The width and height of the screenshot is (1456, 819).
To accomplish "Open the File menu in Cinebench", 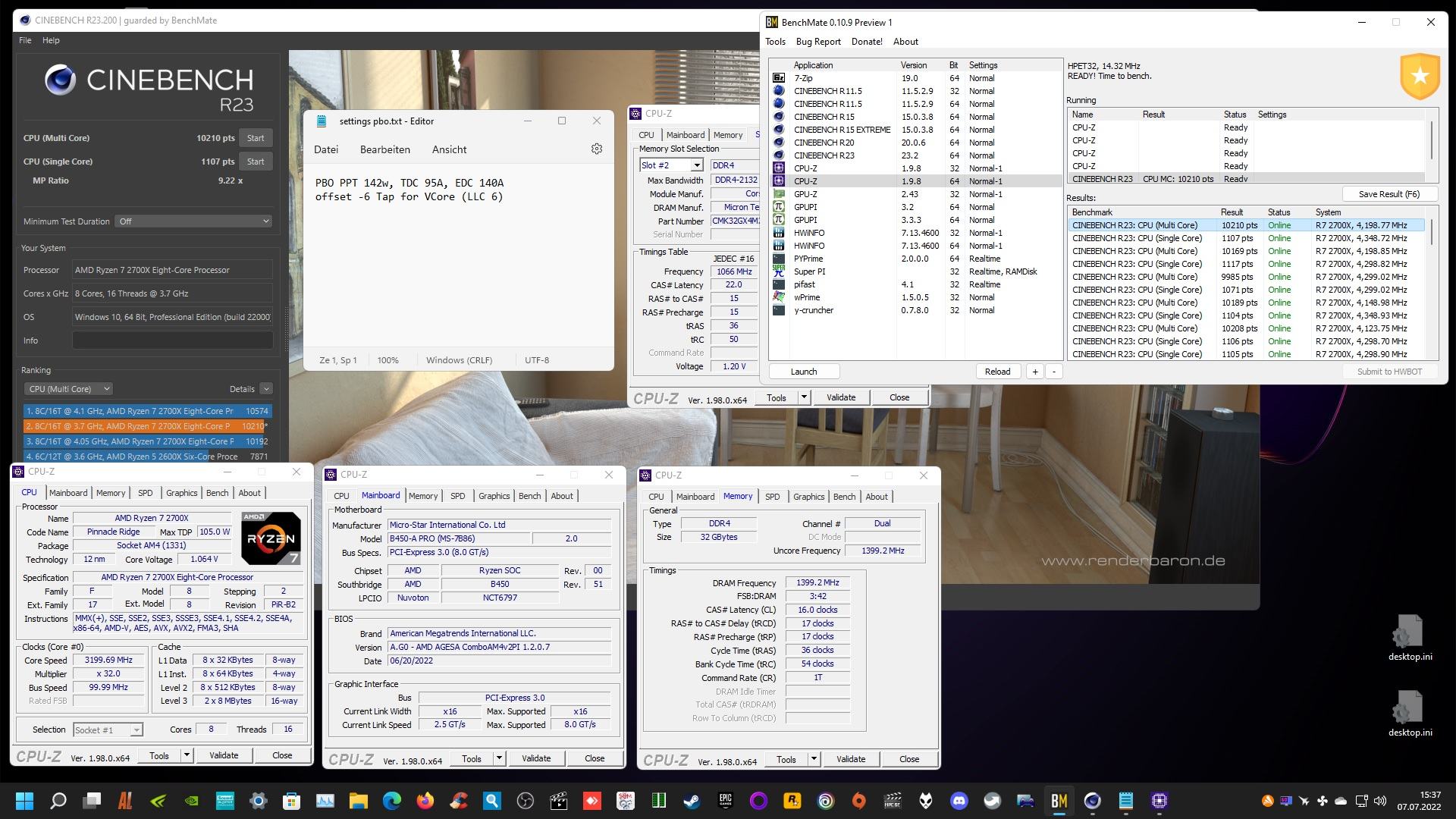I will pos(25,40).
